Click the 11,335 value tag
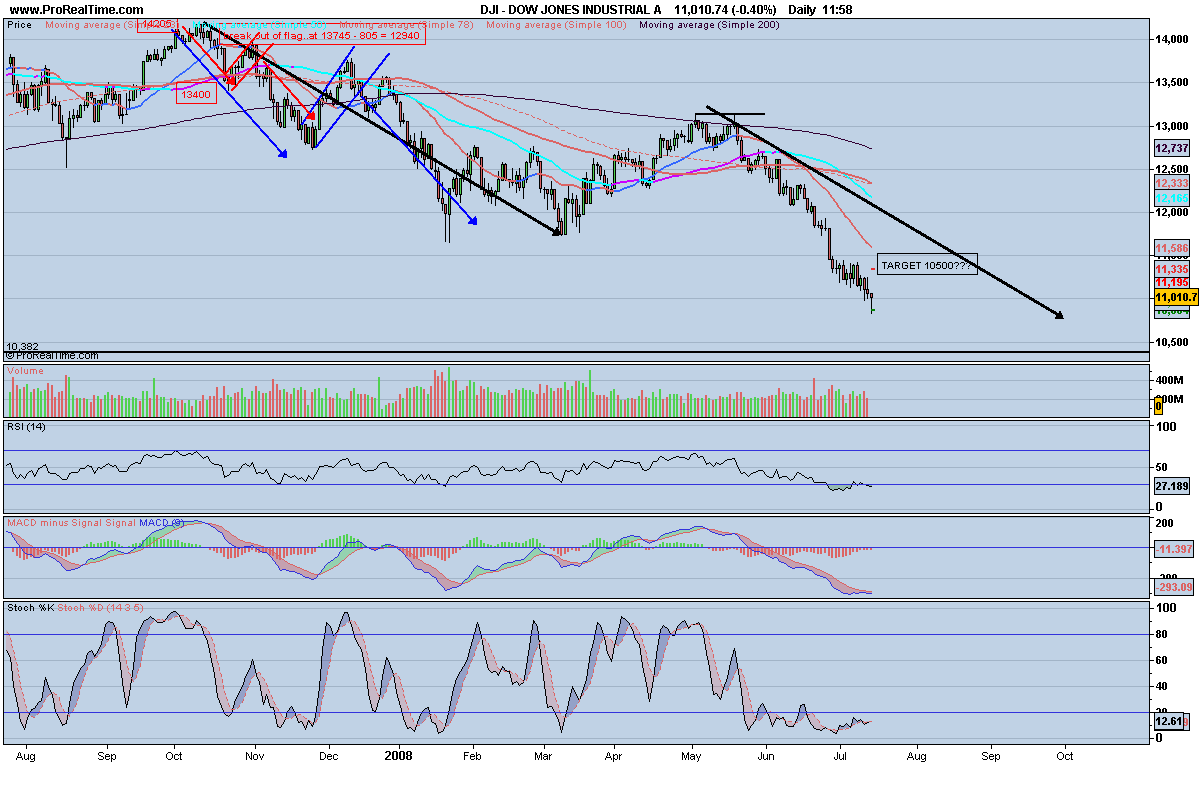This screenshot has width=1200, height=800. (x=1171, y=270)
